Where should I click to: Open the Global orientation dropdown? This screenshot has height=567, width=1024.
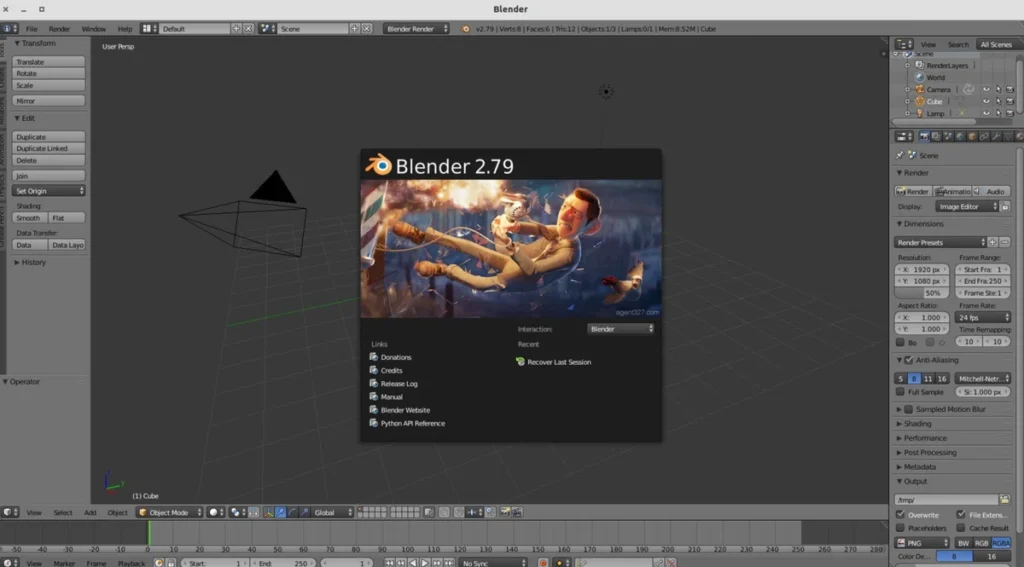pos(332,513)
